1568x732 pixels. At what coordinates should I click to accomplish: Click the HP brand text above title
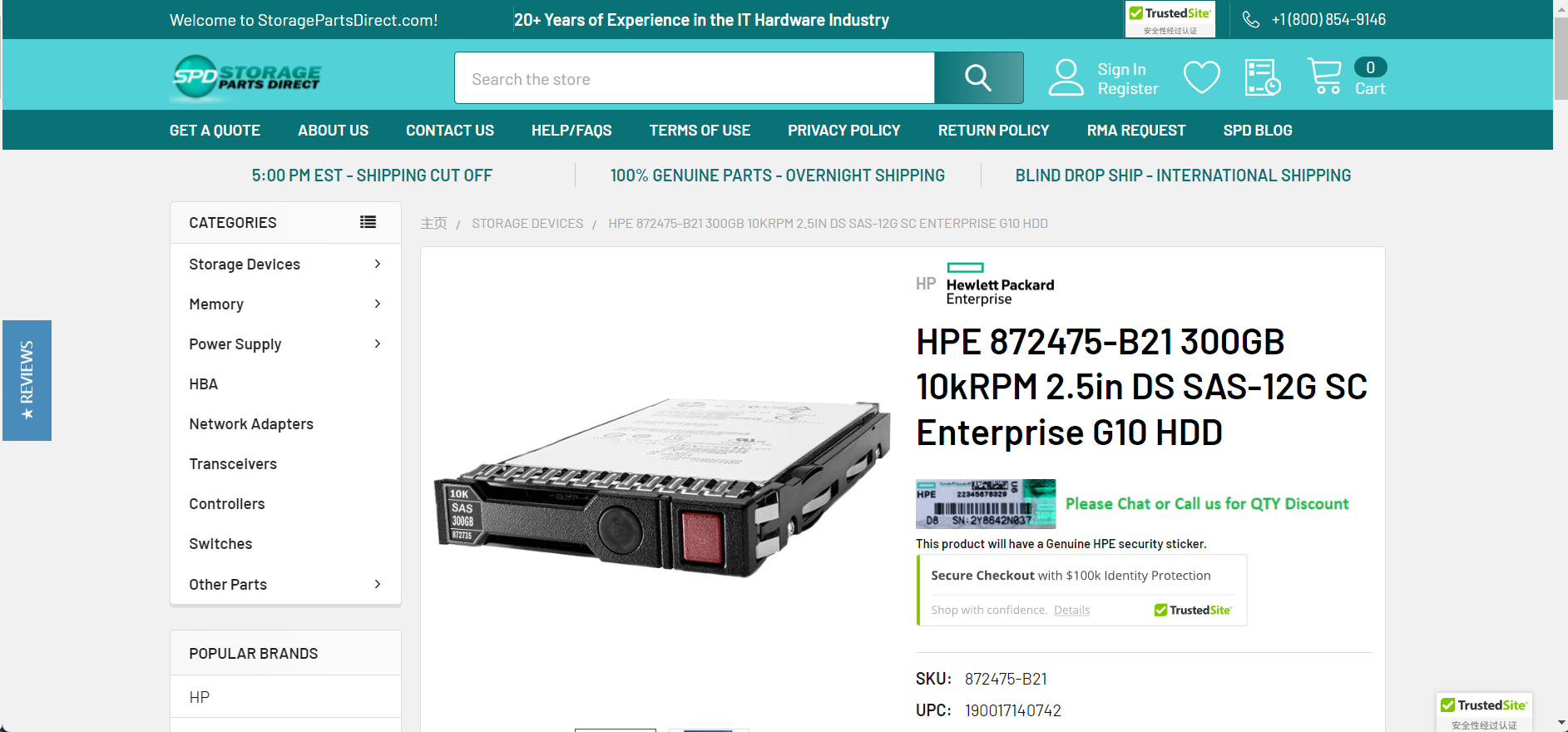pyautogui.click(x=926, y=284)
